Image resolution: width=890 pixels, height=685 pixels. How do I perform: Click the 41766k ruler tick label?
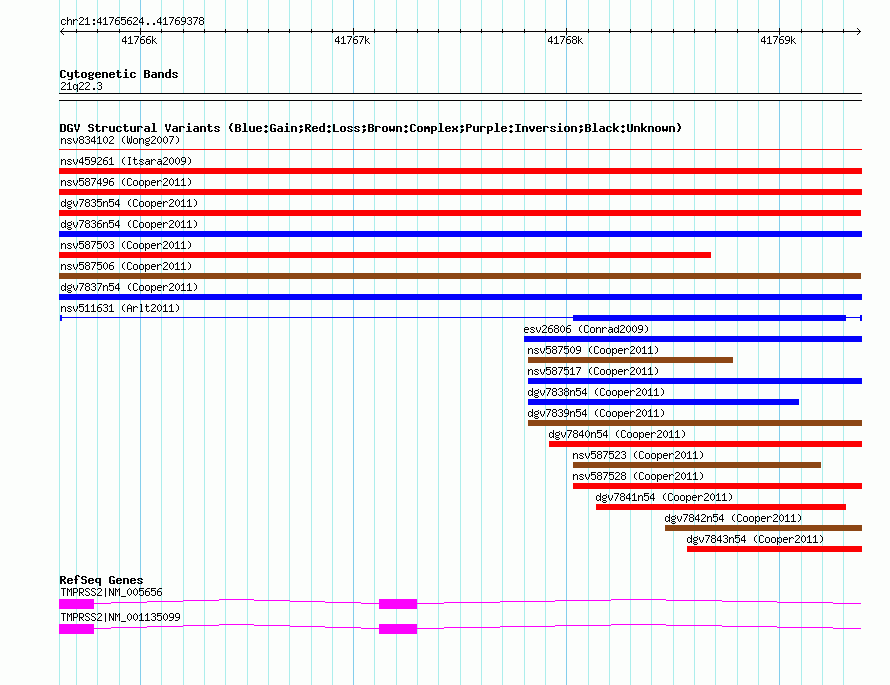[x=139, y=40]
